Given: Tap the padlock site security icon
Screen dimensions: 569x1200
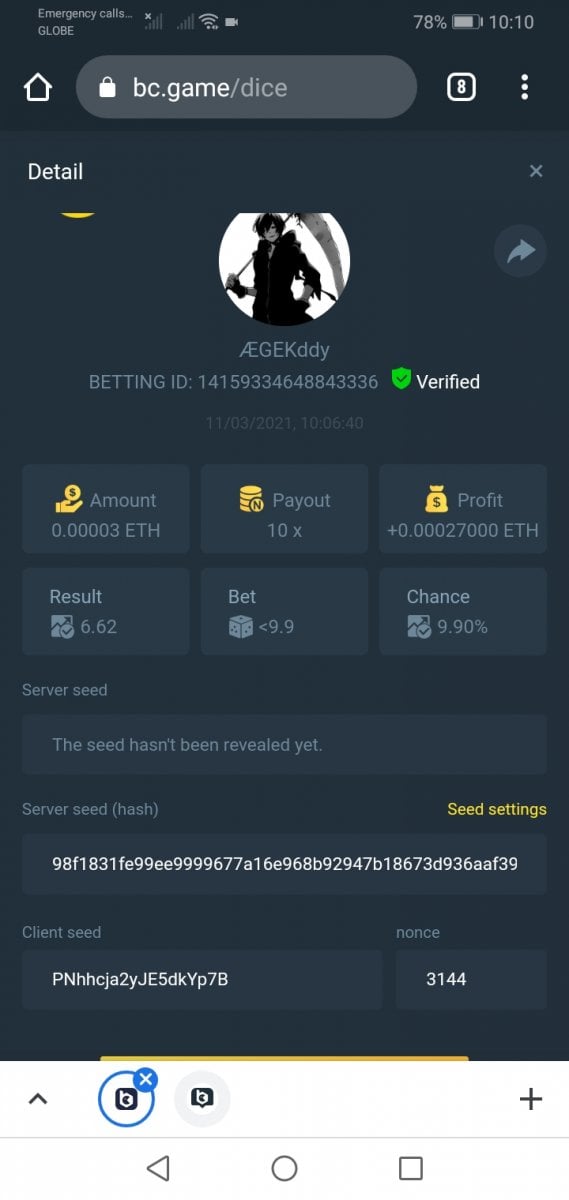Looking at the screenshot, I should (x=108, y=88).
